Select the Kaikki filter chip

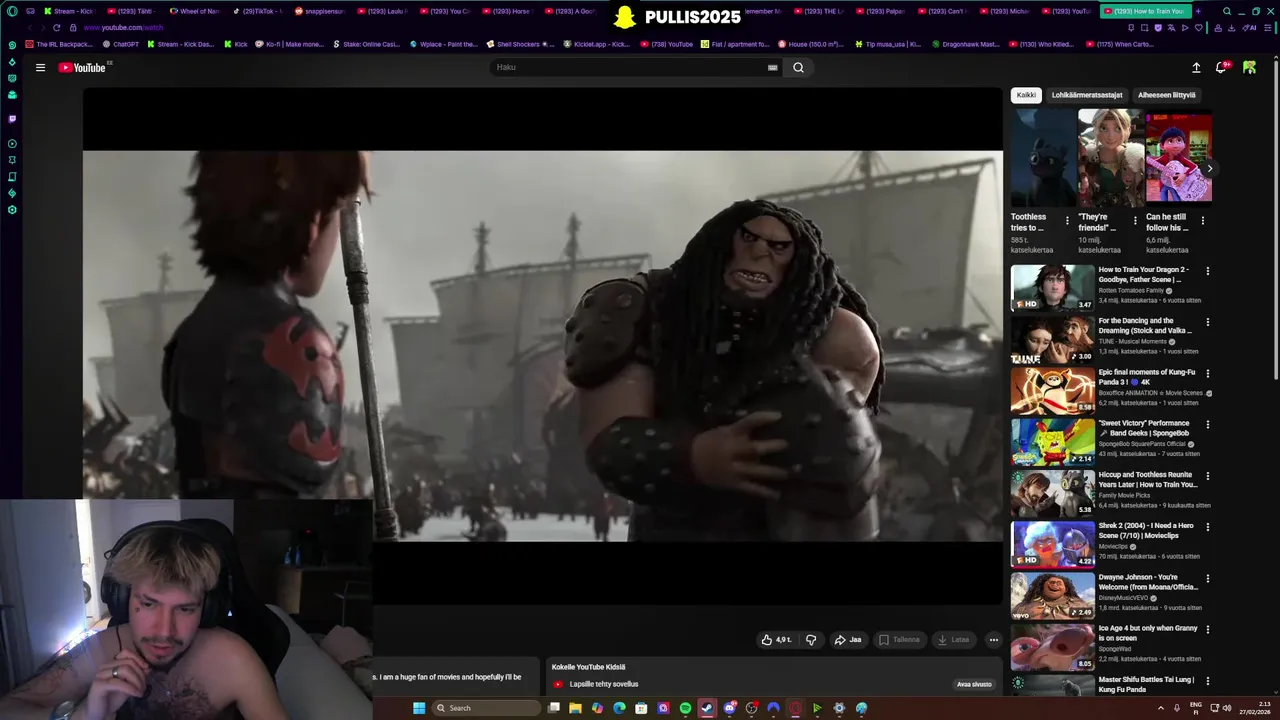(x=1026, y=95)
